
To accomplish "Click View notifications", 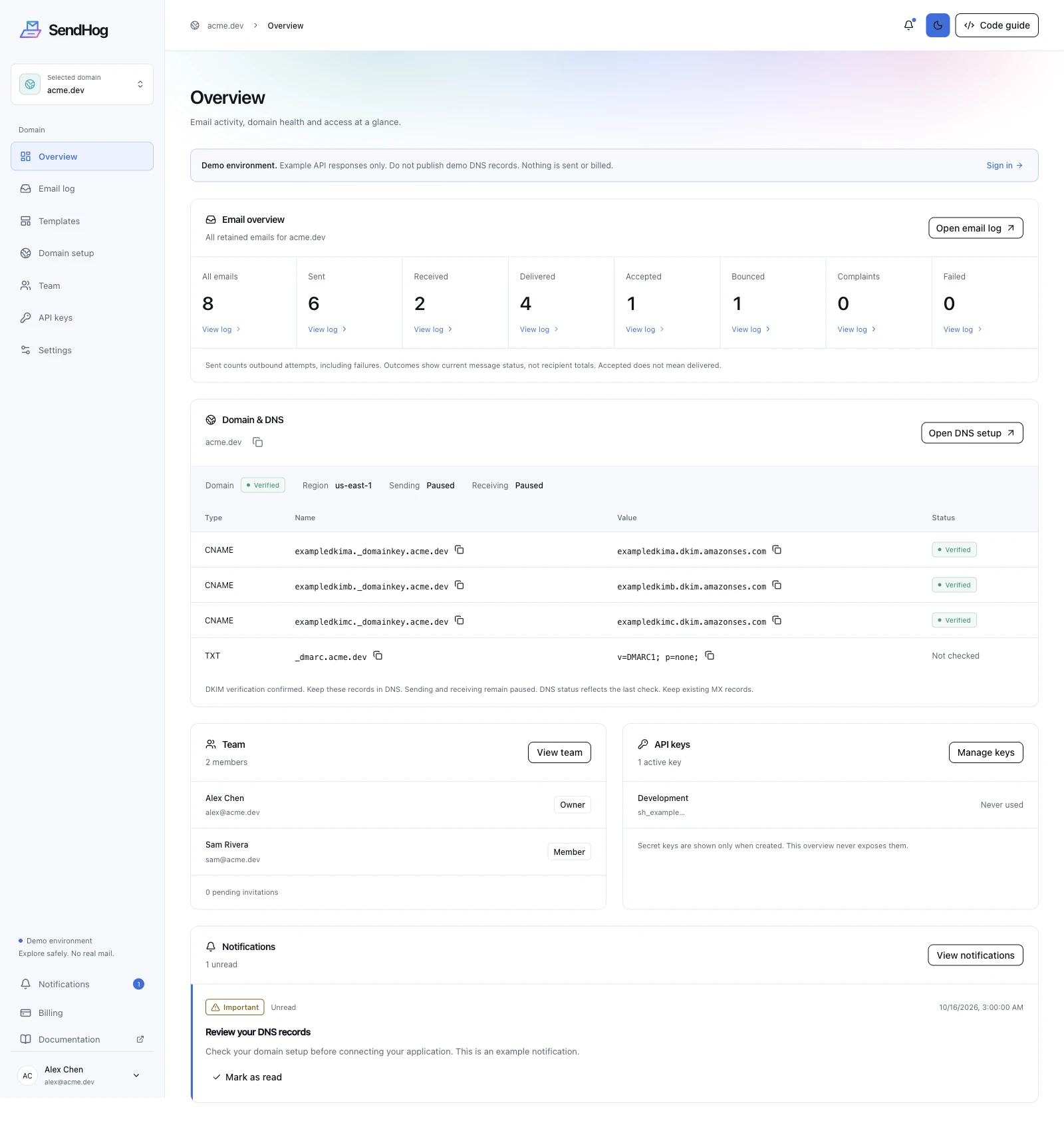I will (x=976, y=955).
